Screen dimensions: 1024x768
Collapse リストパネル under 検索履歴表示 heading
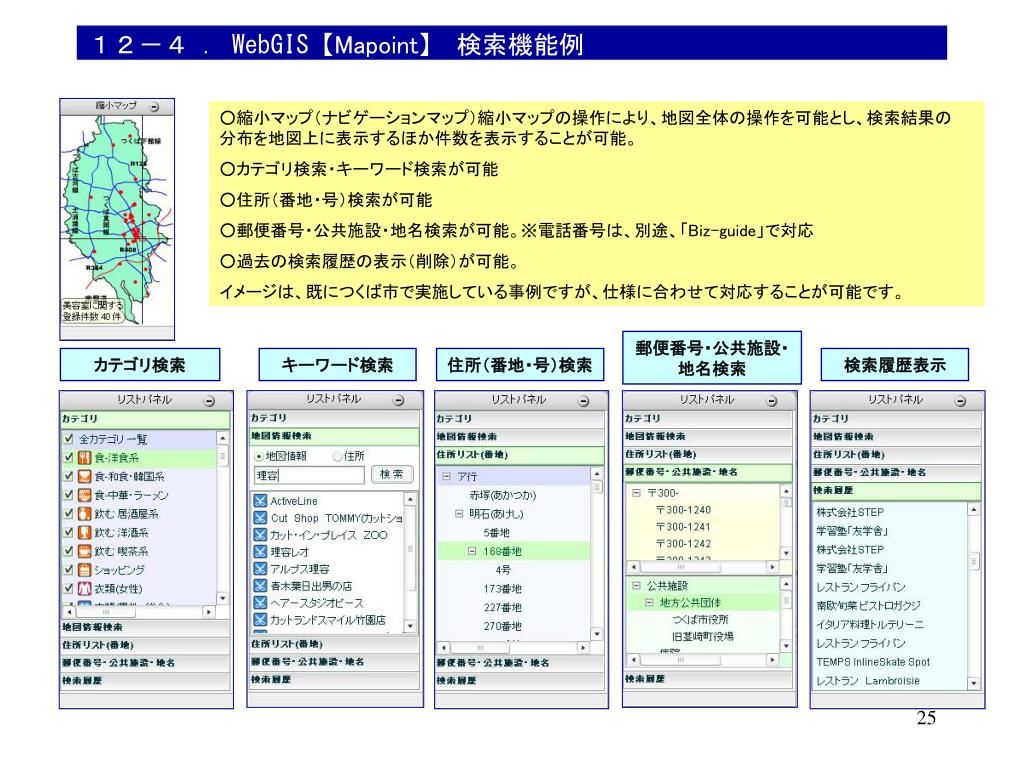coord(960,401)
